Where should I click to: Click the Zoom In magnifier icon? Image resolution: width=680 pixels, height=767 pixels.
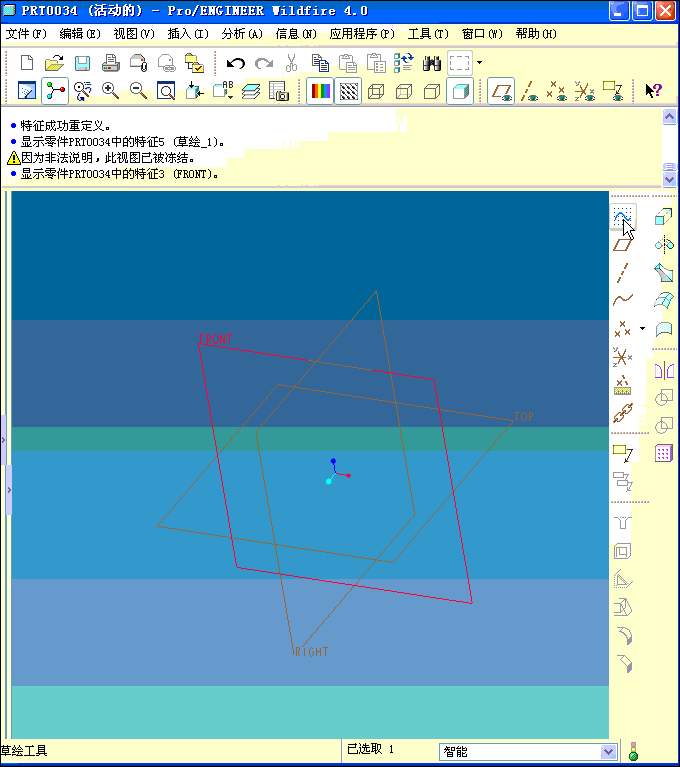point(110,91)
